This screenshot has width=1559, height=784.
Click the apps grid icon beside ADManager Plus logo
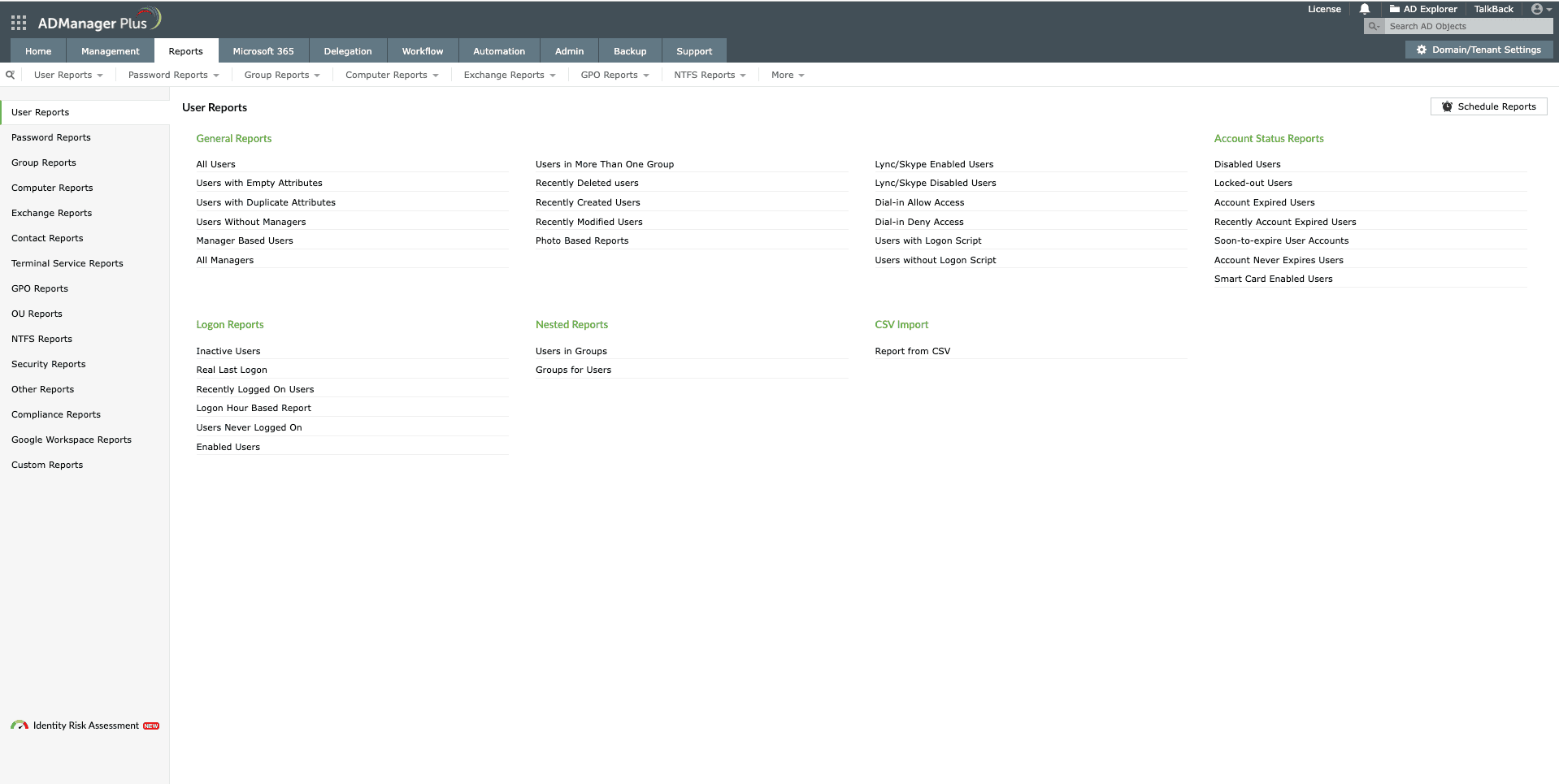click(x=18, y=22)
